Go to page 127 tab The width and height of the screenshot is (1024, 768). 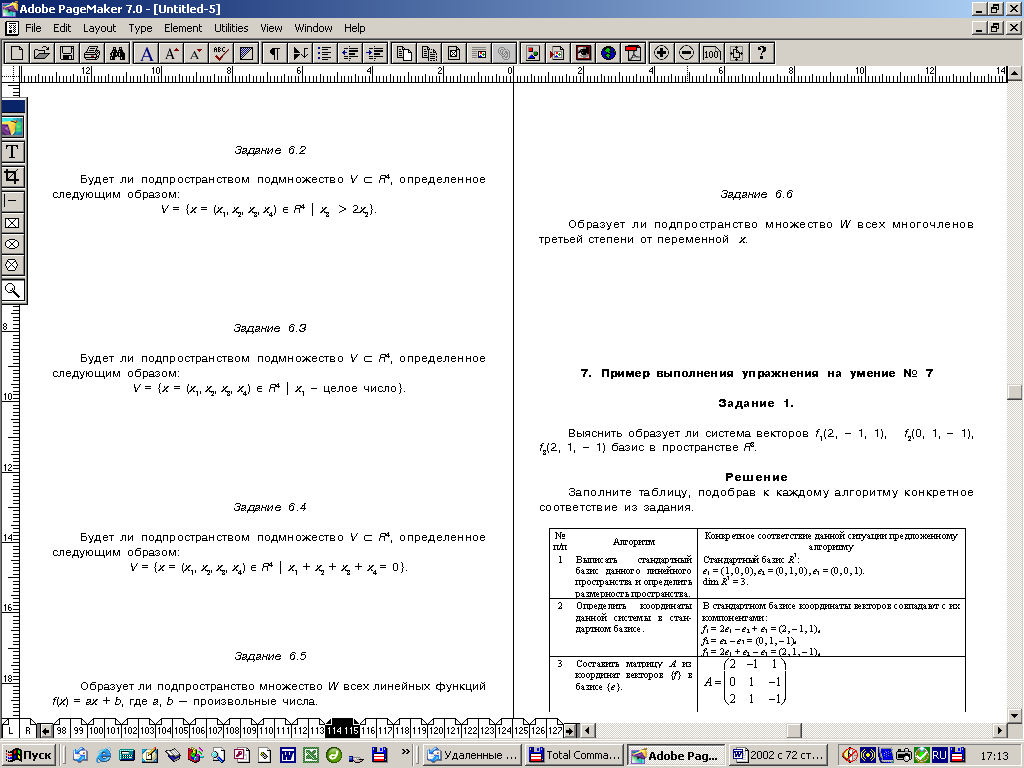click(555, 730)
